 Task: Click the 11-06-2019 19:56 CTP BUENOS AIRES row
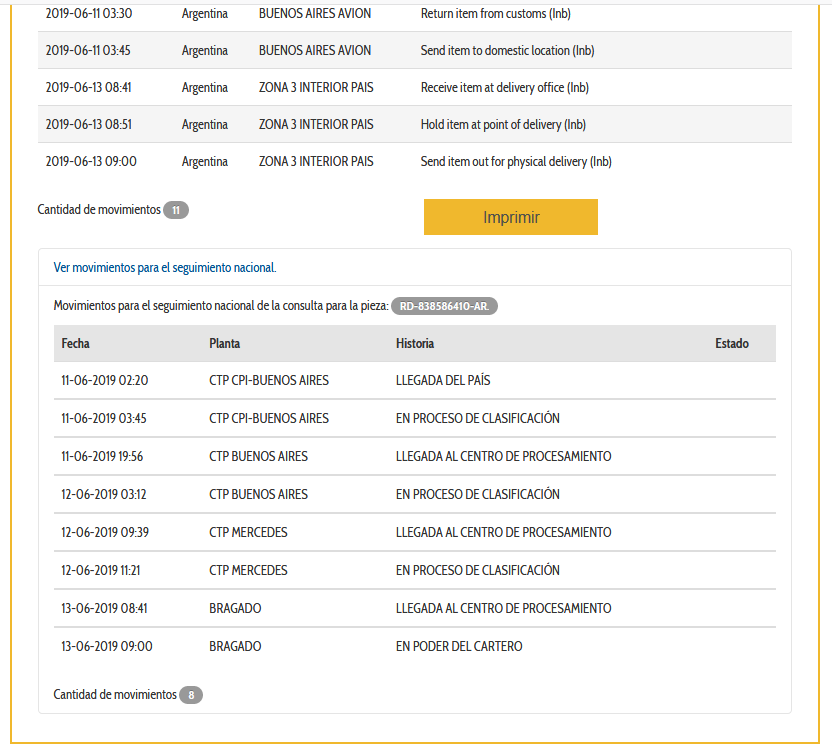point(414,456)
